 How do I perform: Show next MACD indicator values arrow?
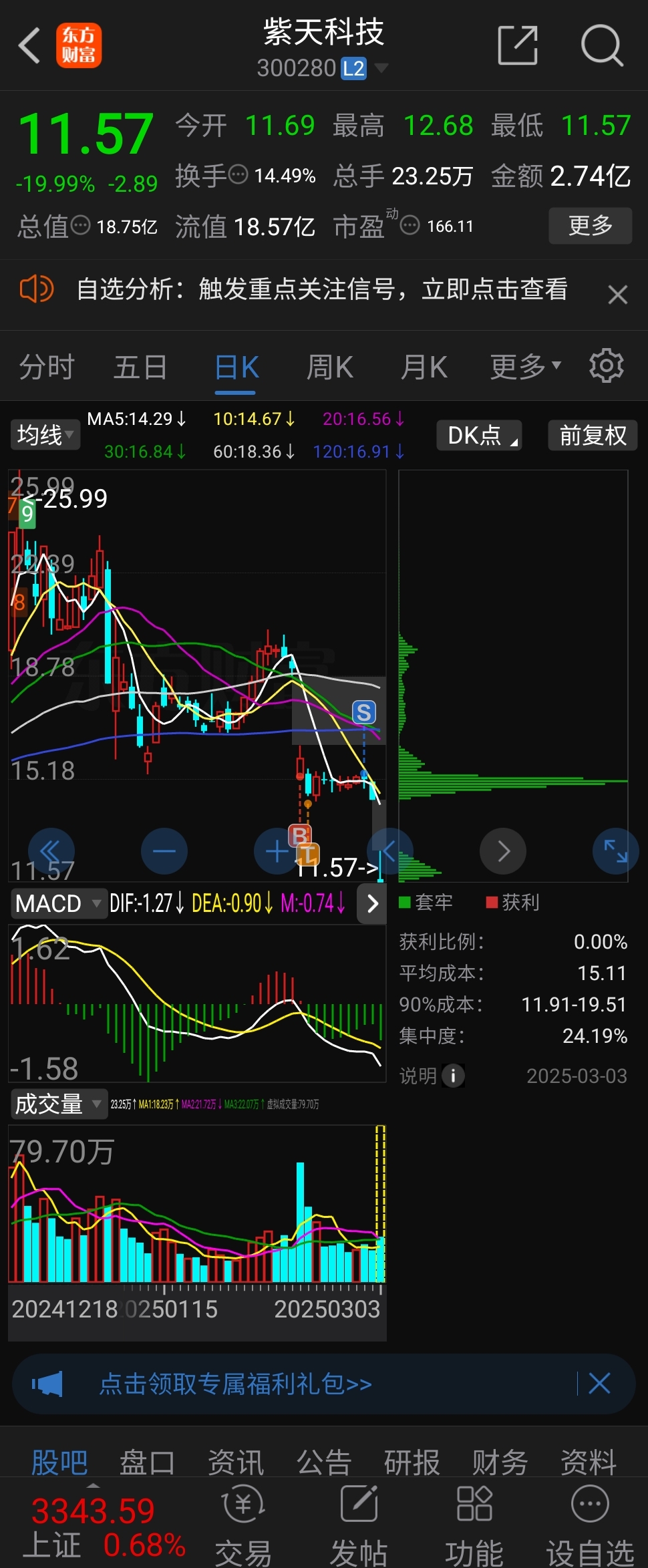[x=372, y=903]
